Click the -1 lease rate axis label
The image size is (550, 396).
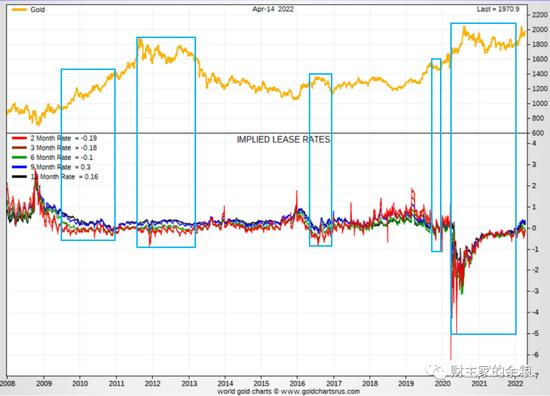tap(534, 249)
